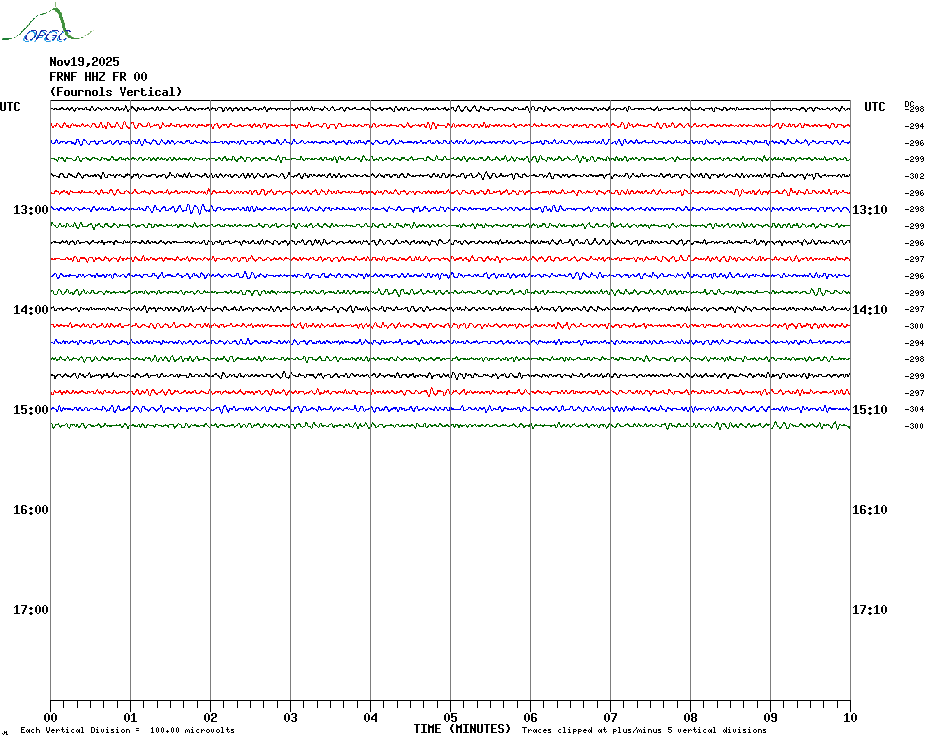Image resolution: width=930 pixels, height=744 pixels.
Task: Click the 17:10 end-time label
Action: (870, 610)
